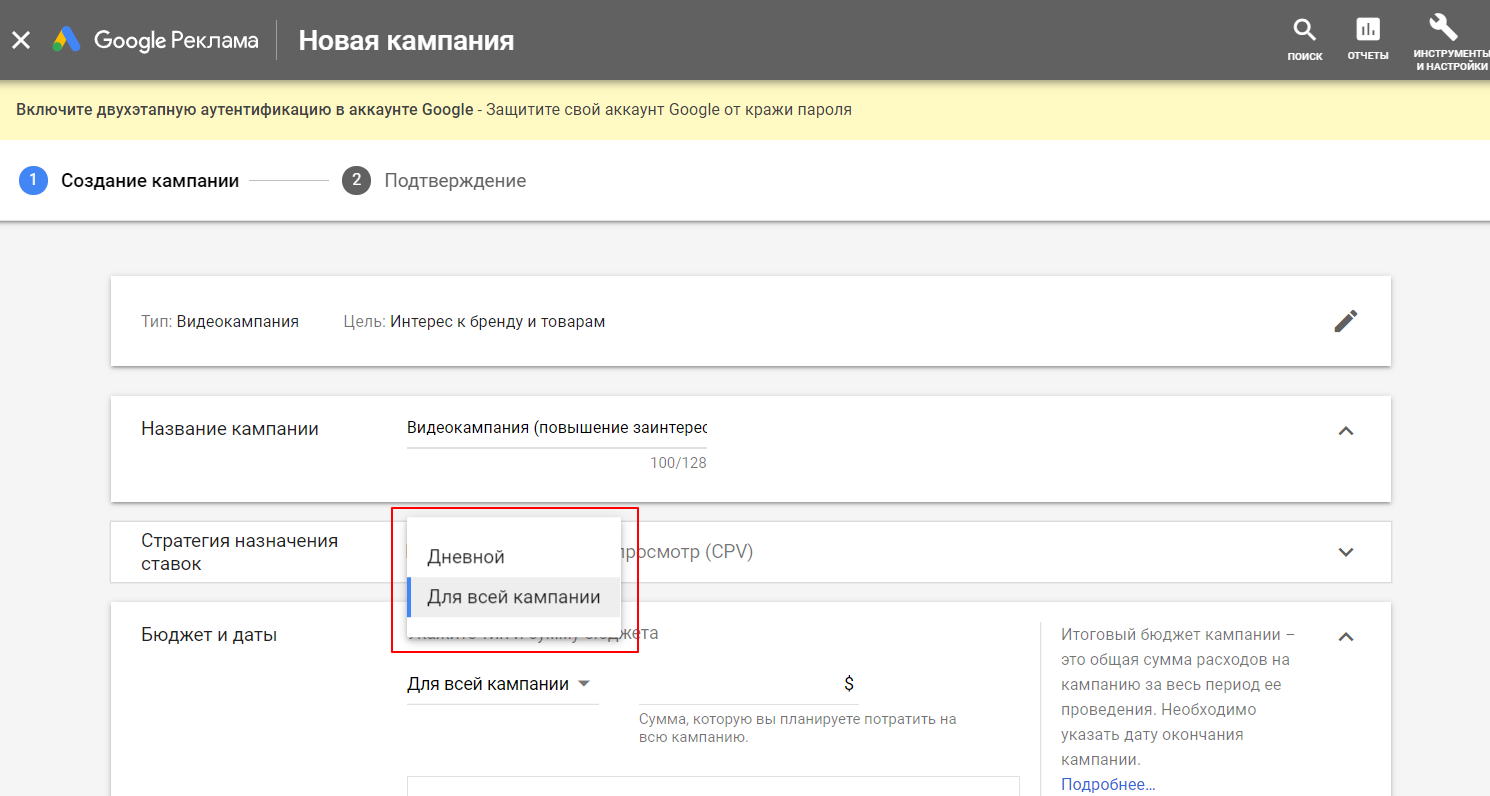Image resolution: width=1490 pixels, height=796 pixels.
Task: Expand the "Стратегия назначения ставок" section
Action: (1346, 552)
